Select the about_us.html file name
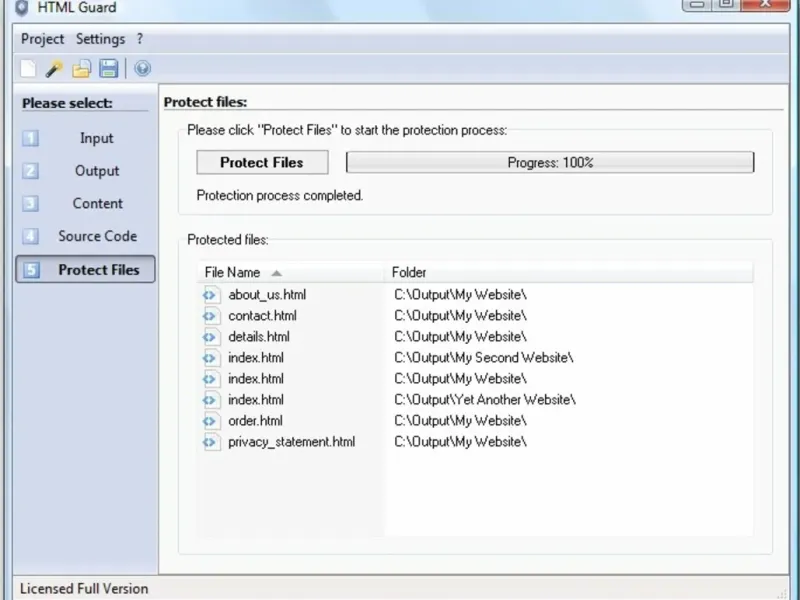This screenshot has width=800, height=600. tap(267, 295)
